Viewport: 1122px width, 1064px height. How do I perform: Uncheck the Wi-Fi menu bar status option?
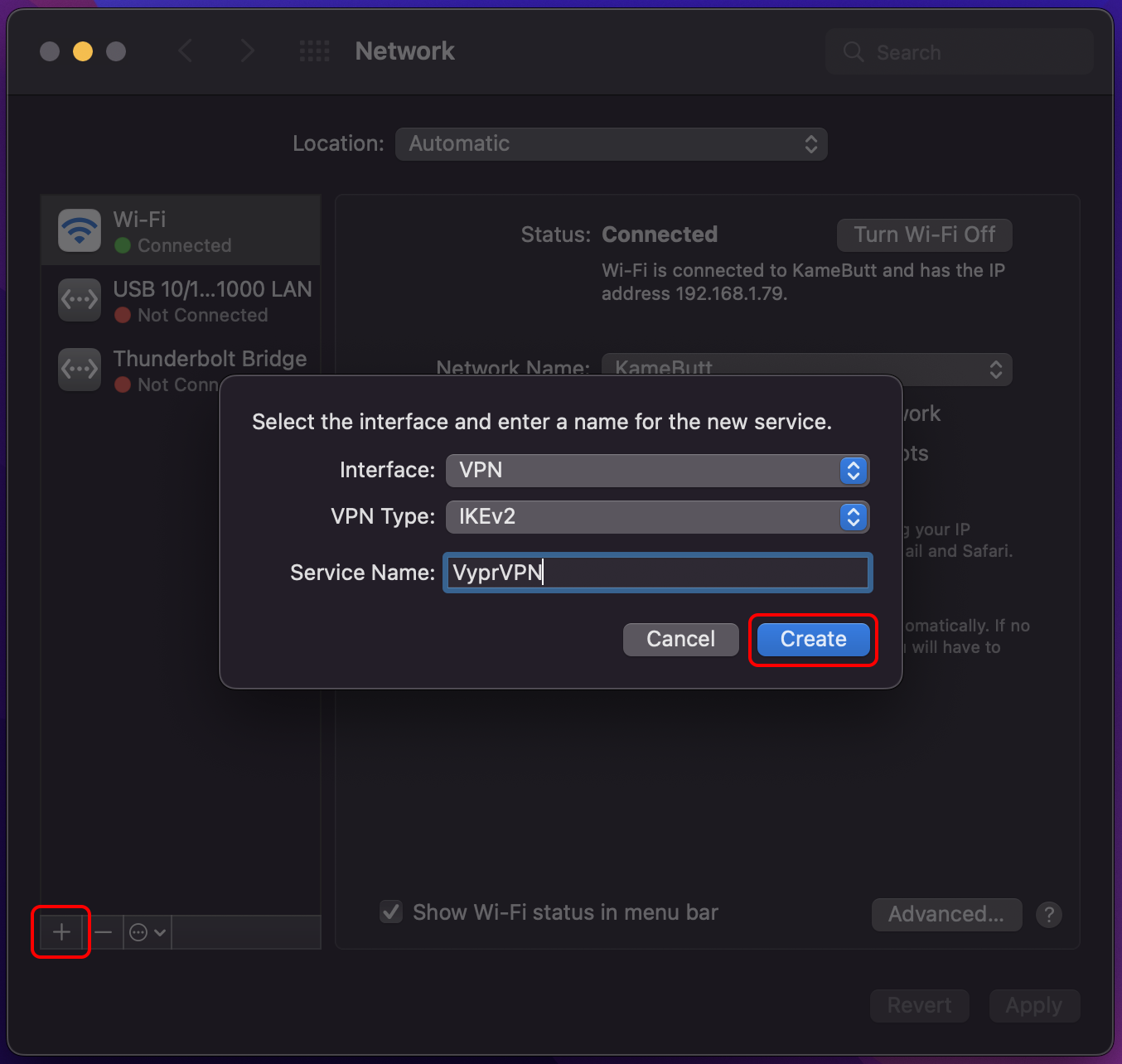coord(390,912)
